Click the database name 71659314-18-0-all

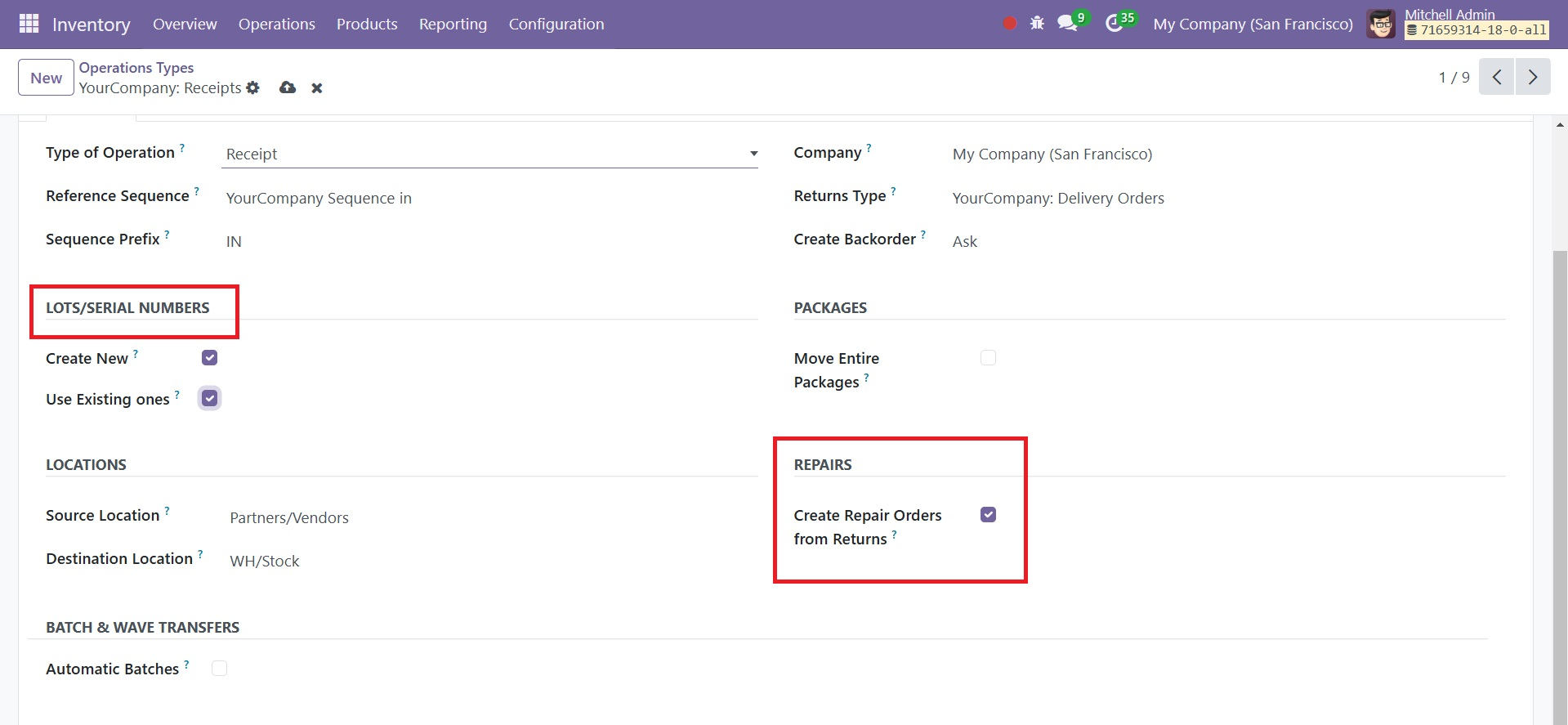coord(1476,30)
